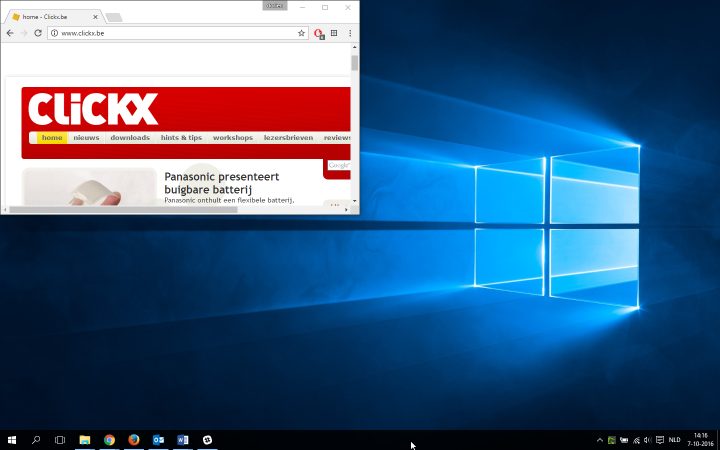Select the 'workshops' navigation item
The image size is (720, 450).
coord(233,138)
